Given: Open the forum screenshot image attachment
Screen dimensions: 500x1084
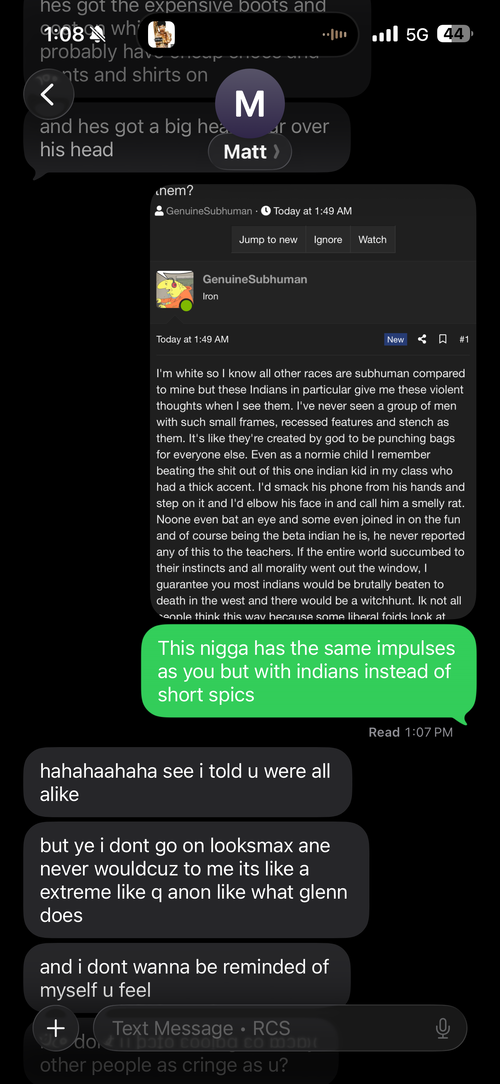Looking at the screenshot, I should (x=313, y=401).
